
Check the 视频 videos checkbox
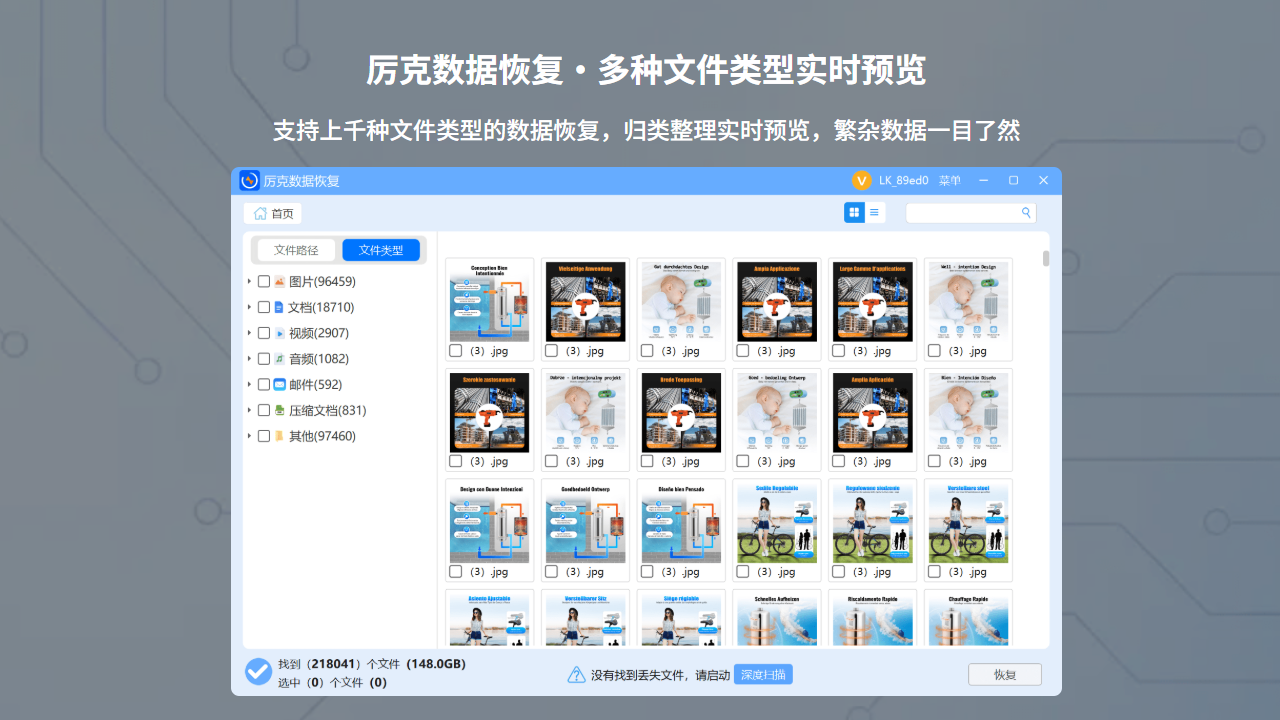pyautogui.click(x=264, y=332)
